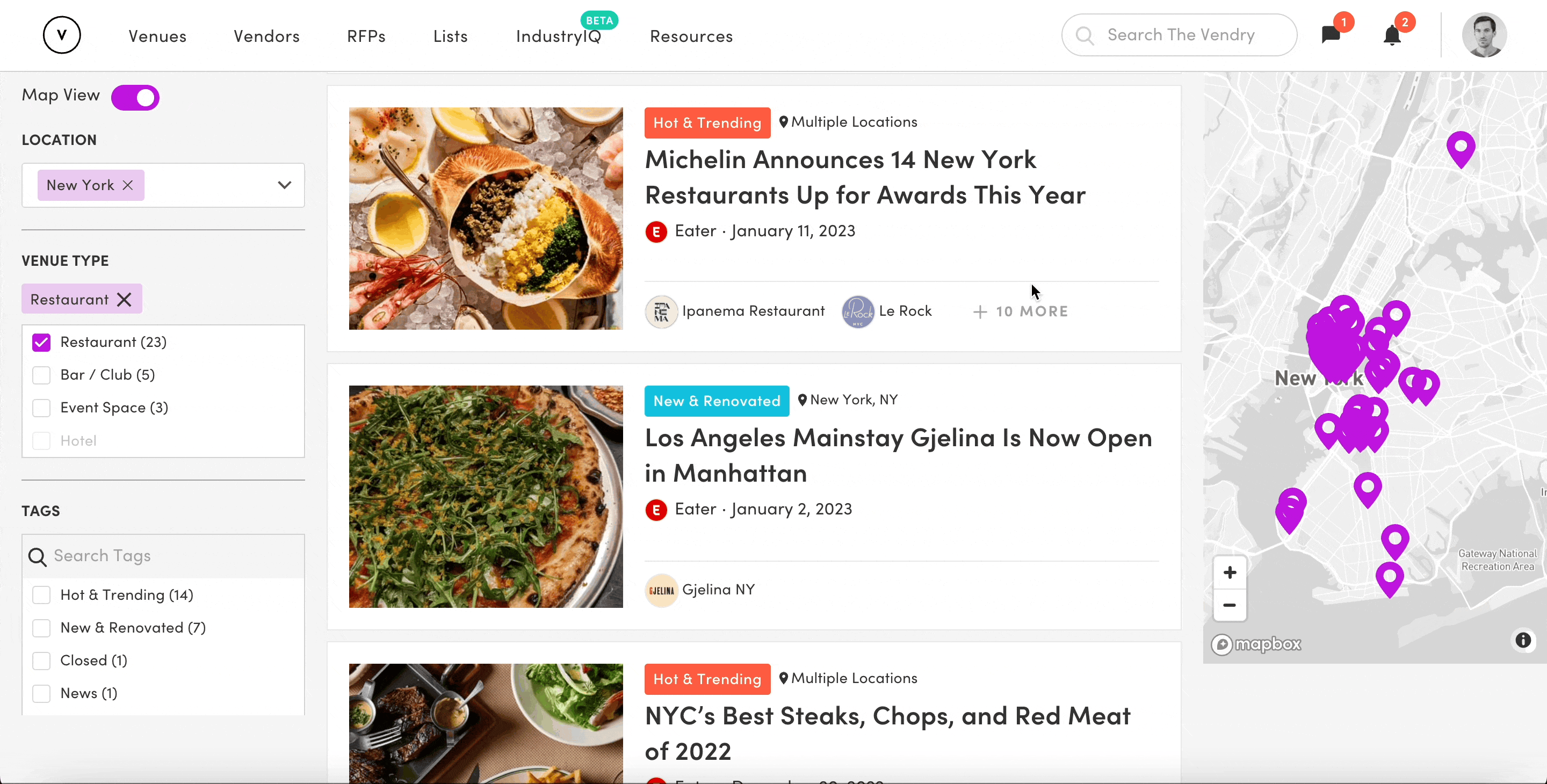Viewport: 1547px width, 784px height.
Task: Check the Bar / Club (5) checkbox
Action: 42,374
